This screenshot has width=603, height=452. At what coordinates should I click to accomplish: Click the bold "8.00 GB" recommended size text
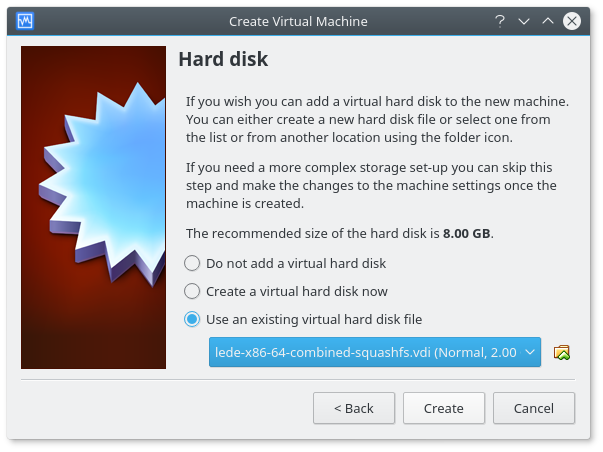(466, 234)
